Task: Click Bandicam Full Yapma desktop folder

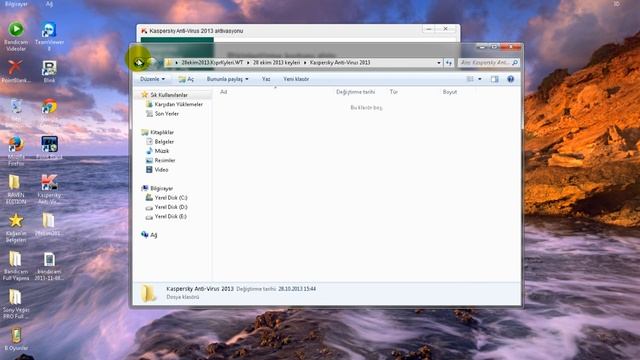Action: point(16,266)
